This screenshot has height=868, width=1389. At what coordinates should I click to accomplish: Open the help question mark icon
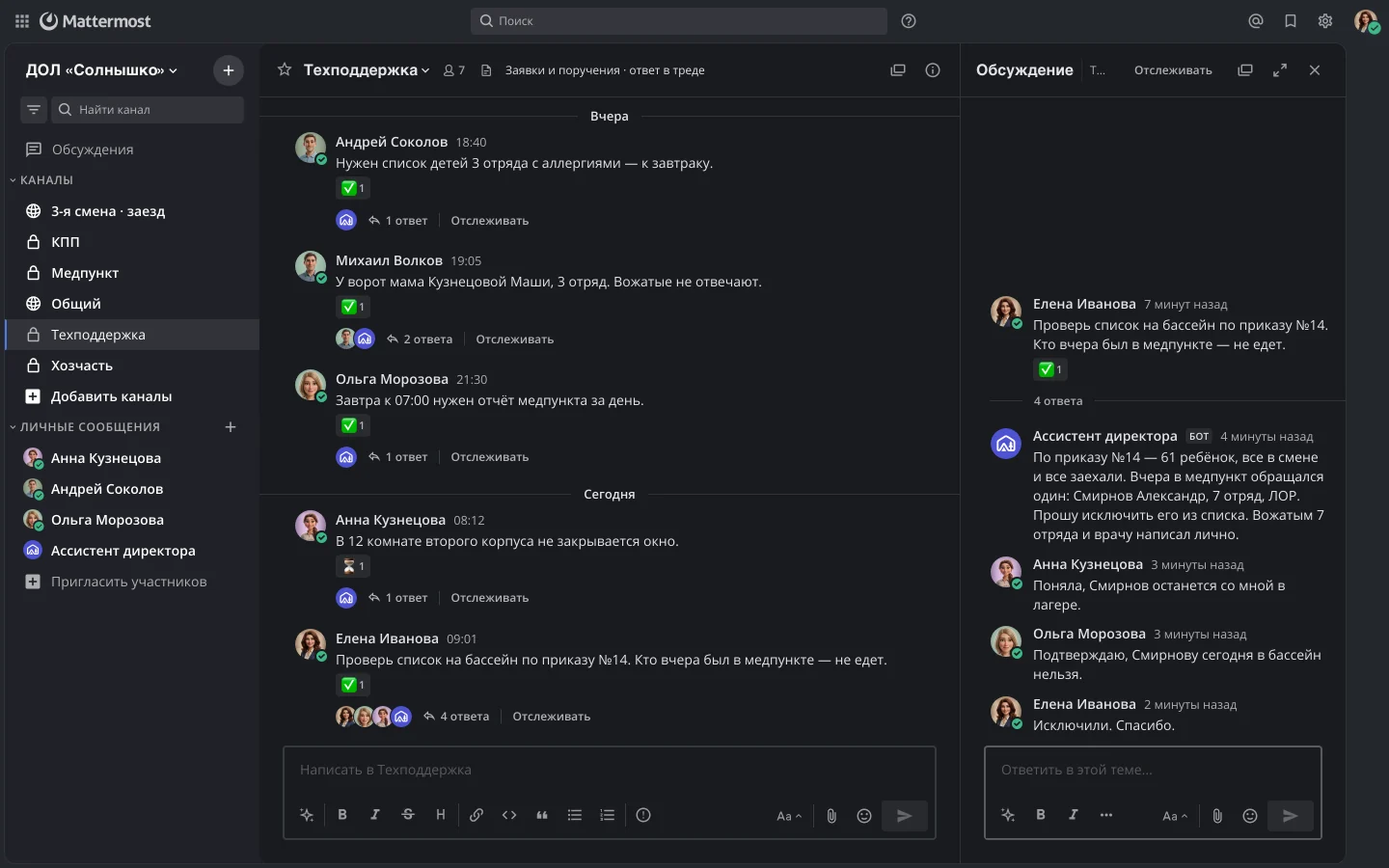click(x=909, y=21)
